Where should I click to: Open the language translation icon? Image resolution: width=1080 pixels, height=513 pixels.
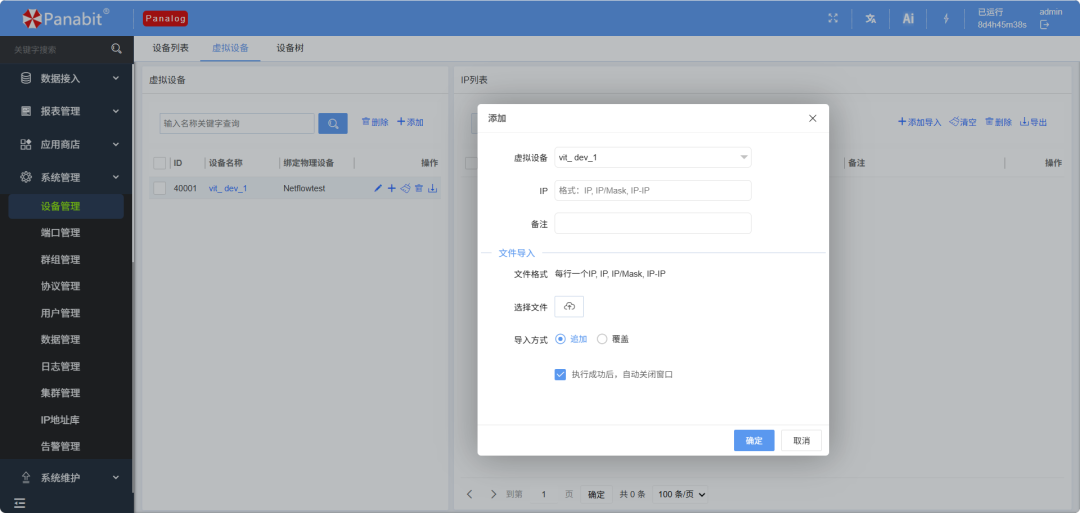click(x=871, y=19)
